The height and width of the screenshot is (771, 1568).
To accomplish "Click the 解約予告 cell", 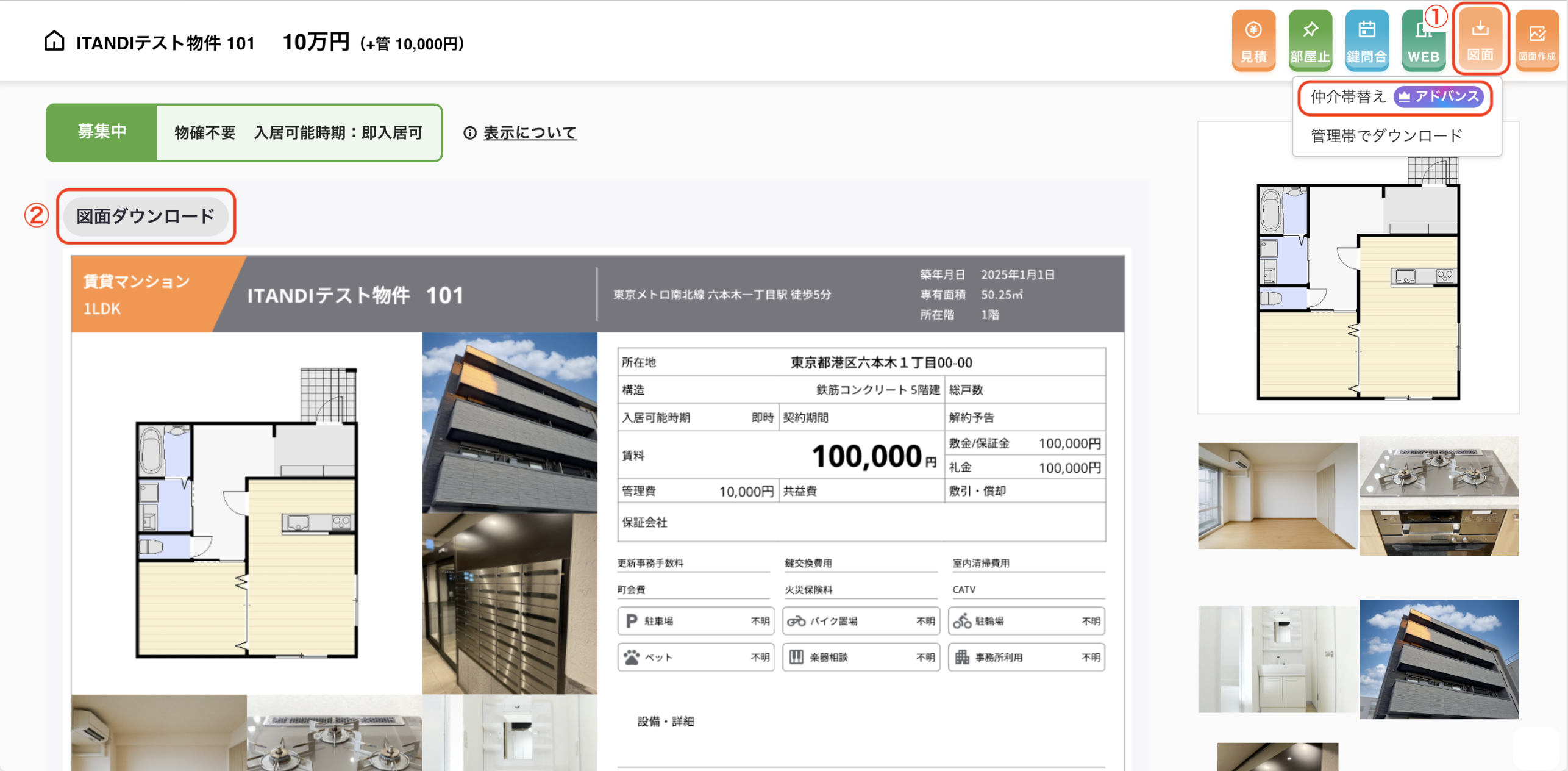I will 1025,417.
